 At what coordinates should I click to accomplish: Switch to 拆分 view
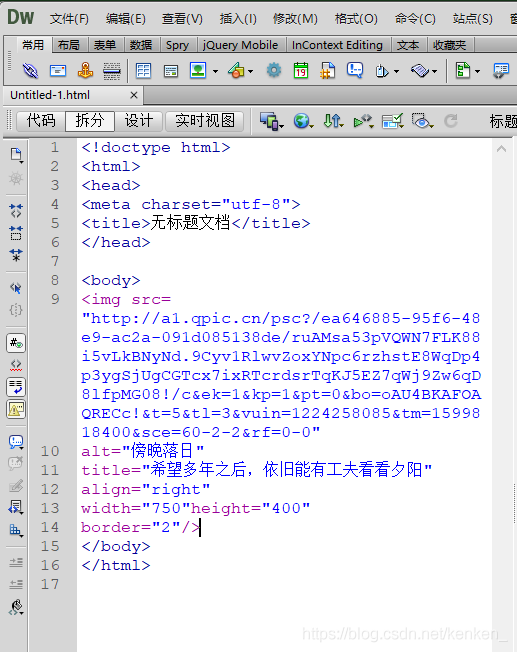coord(89,121)
